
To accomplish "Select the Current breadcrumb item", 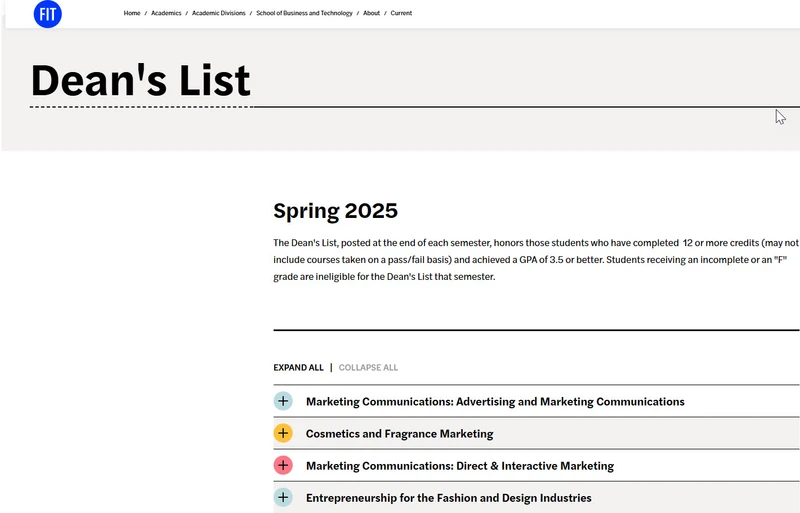I will (401, 13).
